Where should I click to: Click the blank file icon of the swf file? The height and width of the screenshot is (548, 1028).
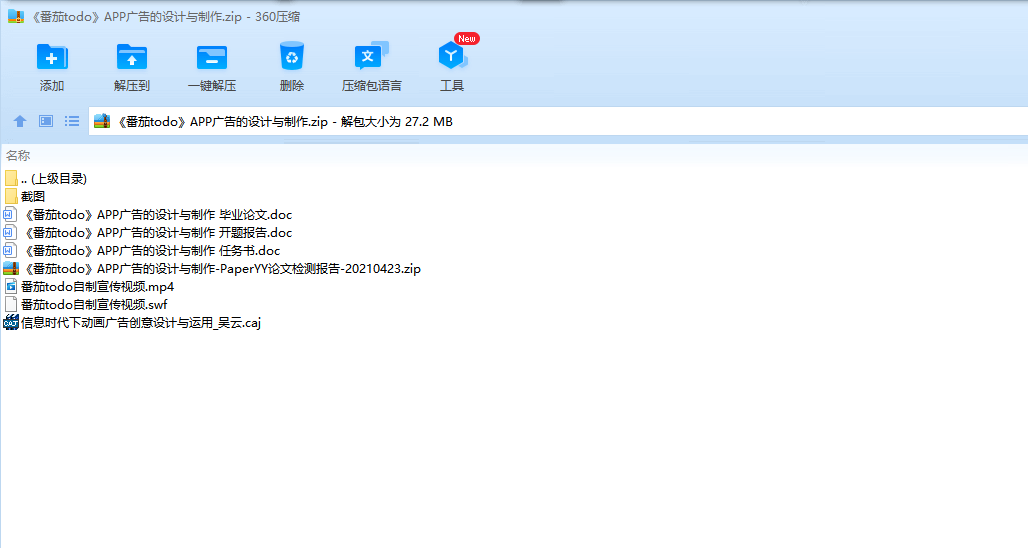[x=10, y=305]
